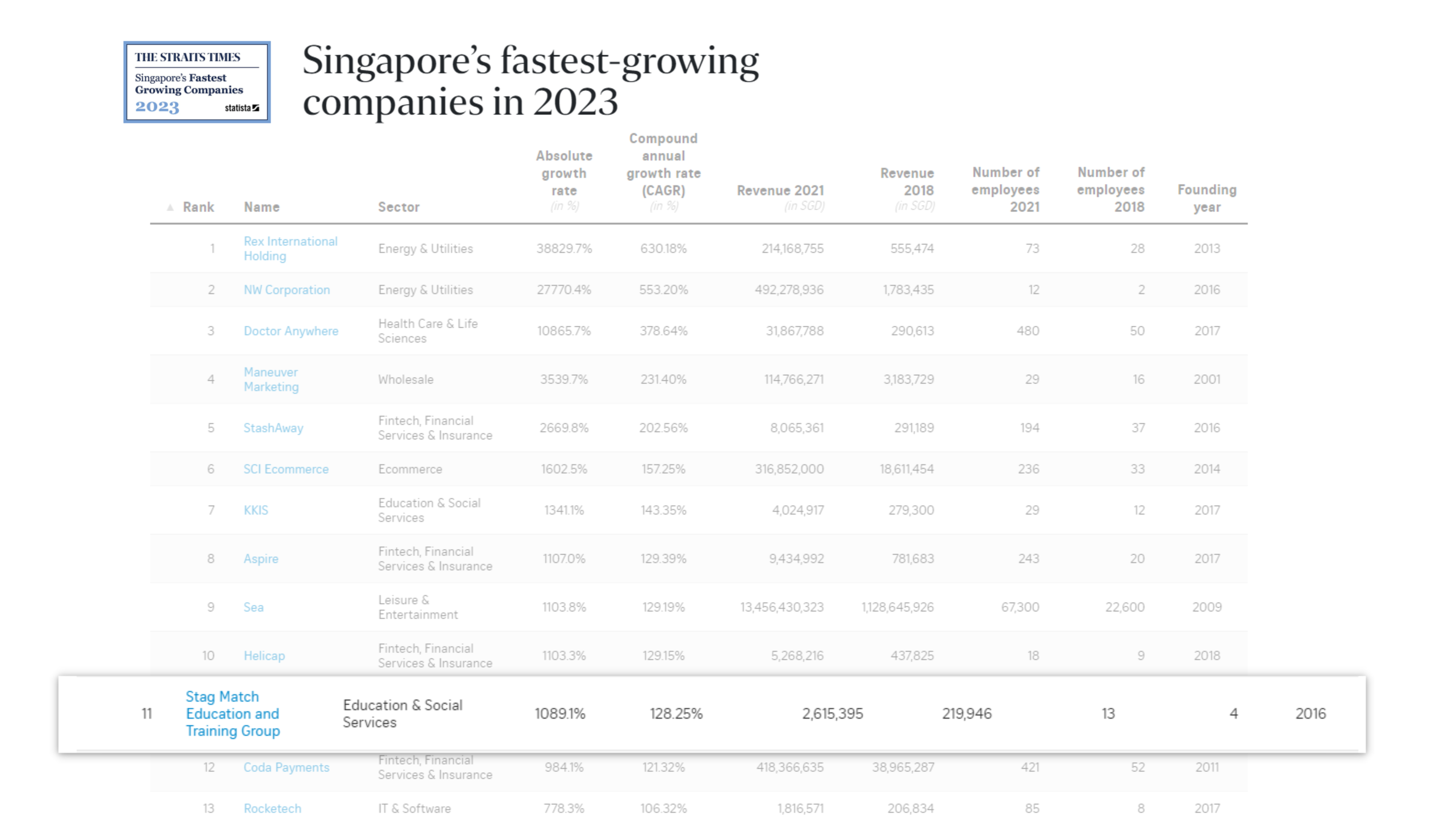Select Stag Match growth rate 1089.1%

[560, 714]
